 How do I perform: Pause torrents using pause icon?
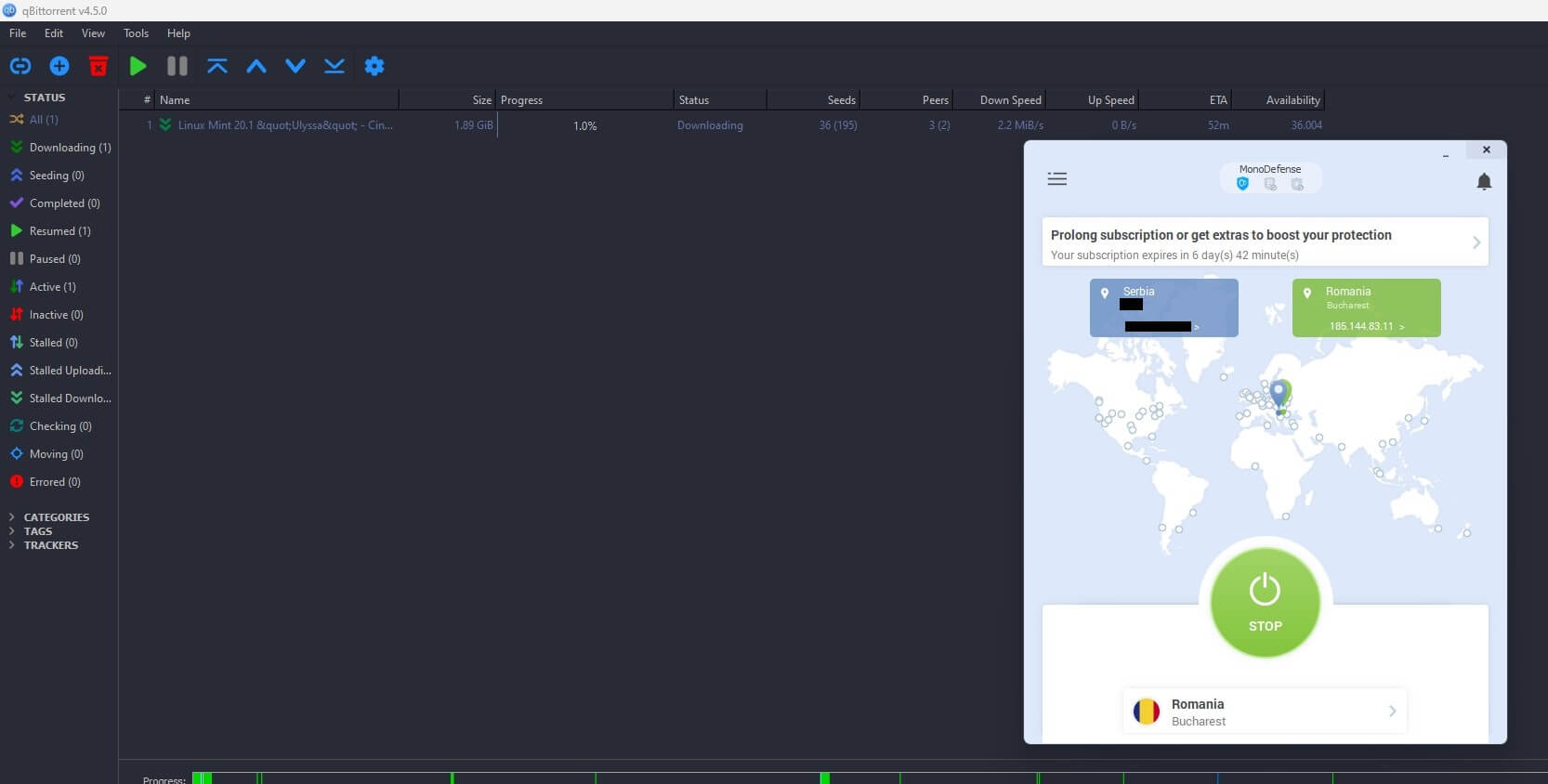point(177,66)
